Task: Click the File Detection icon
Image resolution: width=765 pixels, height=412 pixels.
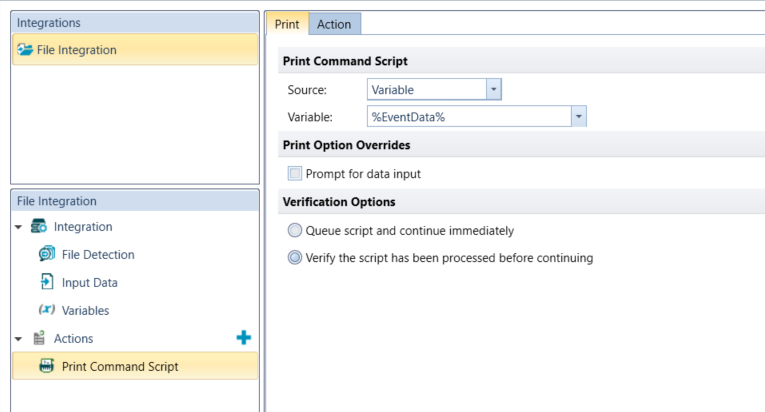Action: coord(46,255)
